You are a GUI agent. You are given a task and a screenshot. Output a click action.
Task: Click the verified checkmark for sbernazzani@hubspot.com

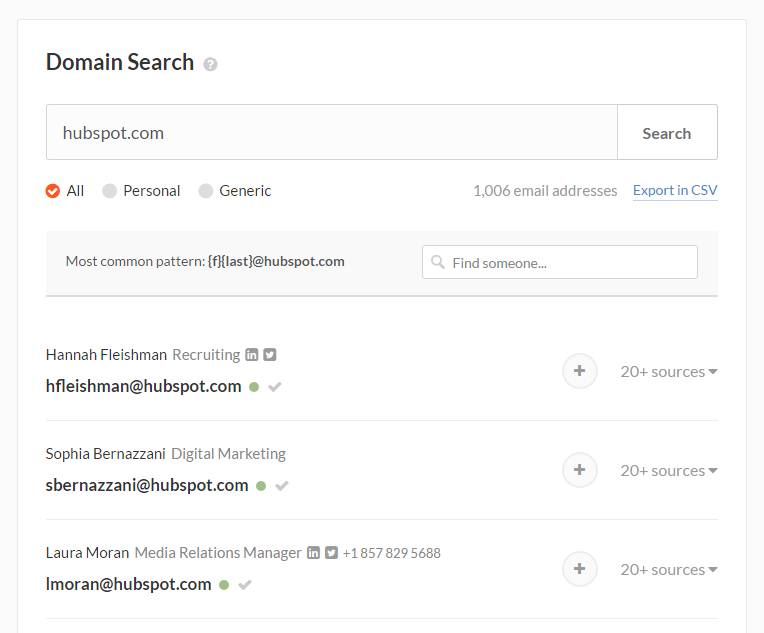click(x=282, y=486)
